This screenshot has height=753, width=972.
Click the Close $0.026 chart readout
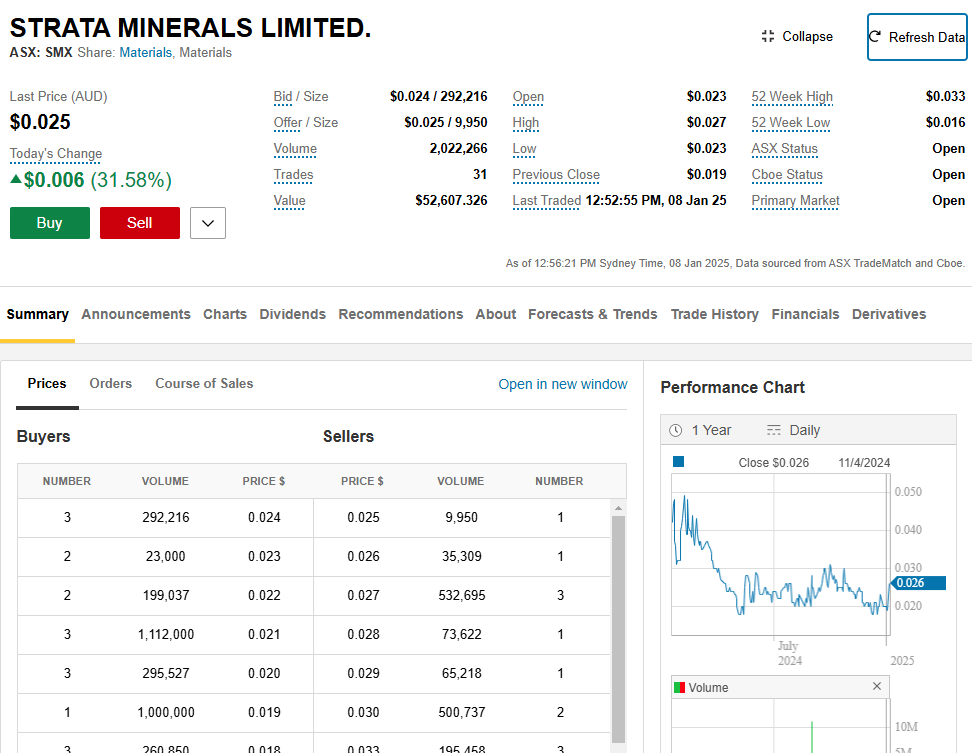(774, 463)
